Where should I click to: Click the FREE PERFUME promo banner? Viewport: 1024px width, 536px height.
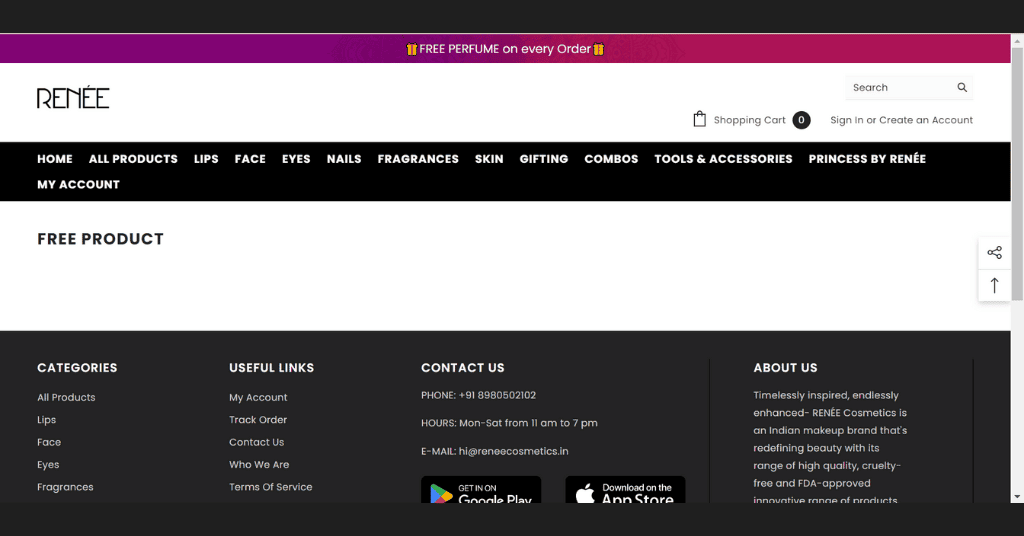pyautogui.click(x=505, y=49)
